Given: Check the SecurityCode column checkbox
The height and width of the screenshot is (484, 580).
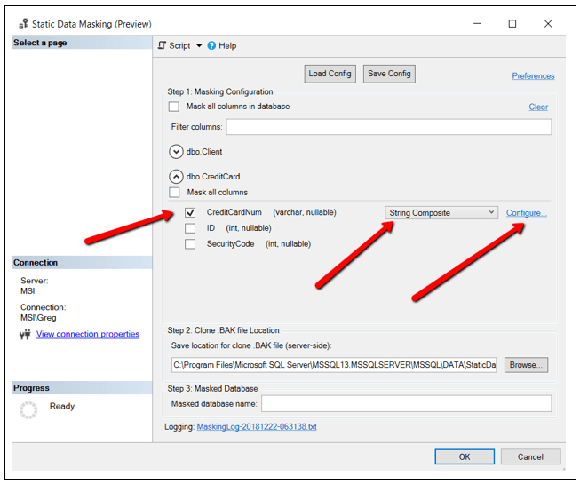Looking at the screenshot, I should 190,244.
